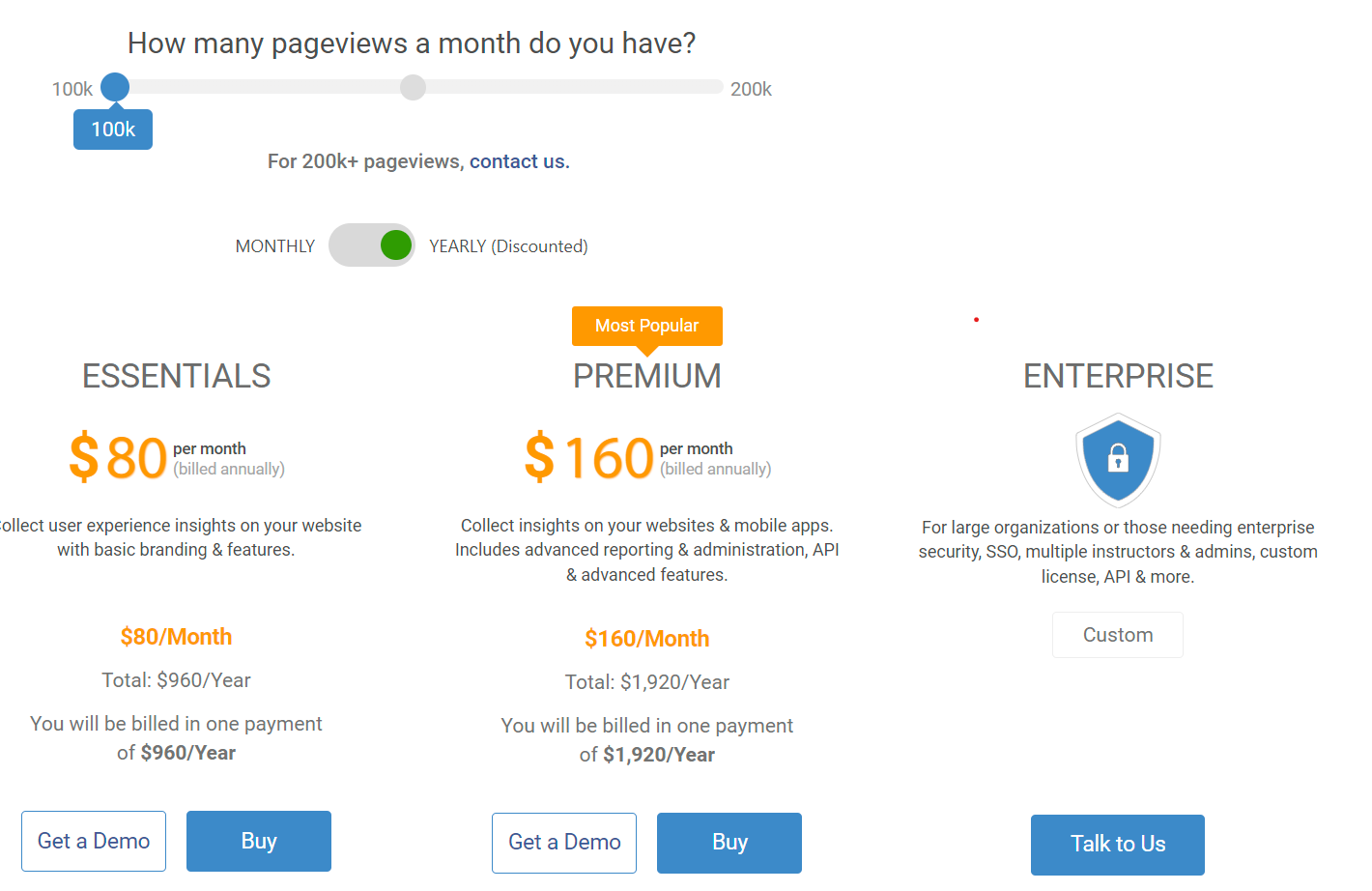Click the ESSENTIALS plan heading
The image size is (1372, 891).
(x=177, y=376)
